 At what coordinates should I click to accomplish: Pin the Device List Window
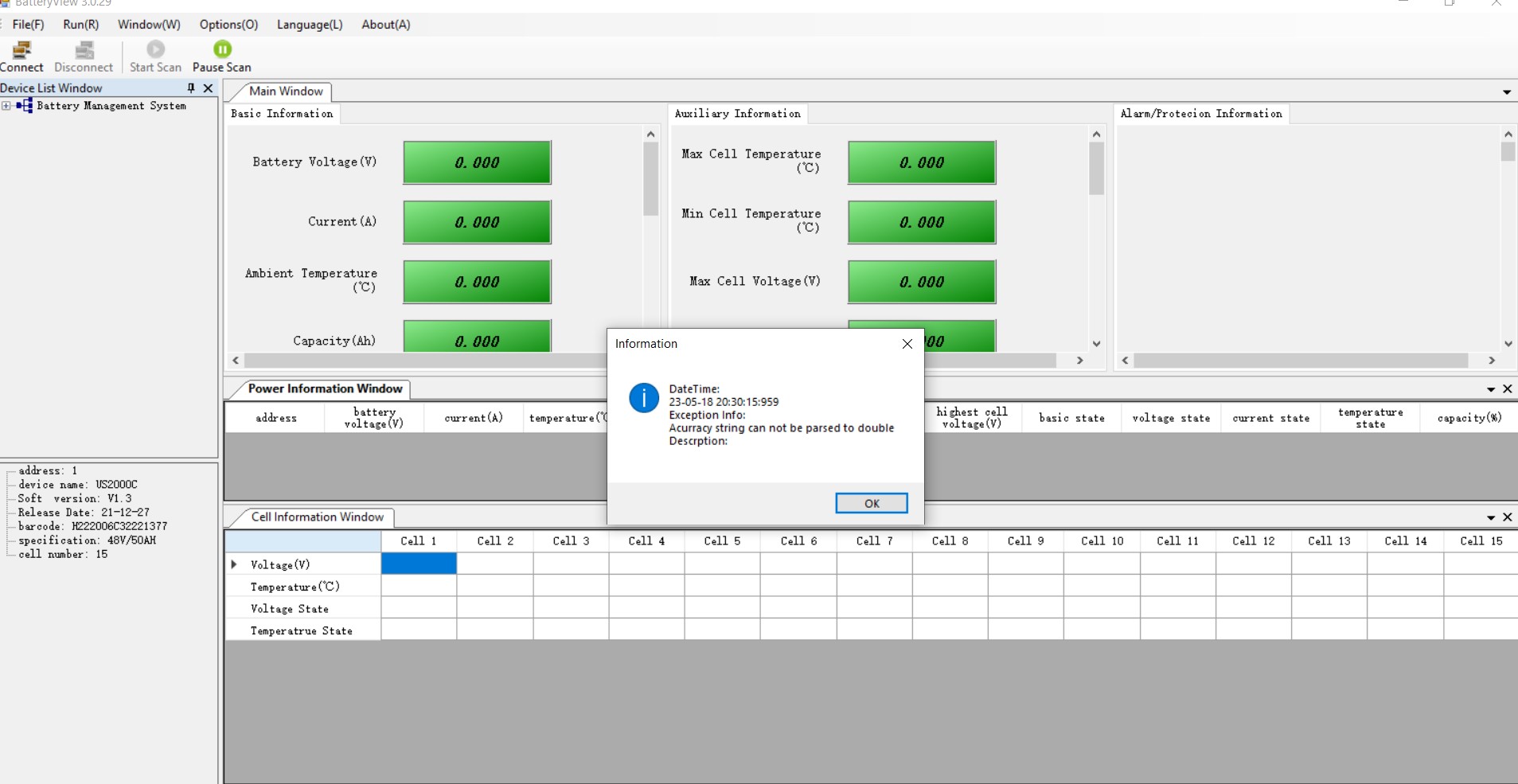pos(191,88)
